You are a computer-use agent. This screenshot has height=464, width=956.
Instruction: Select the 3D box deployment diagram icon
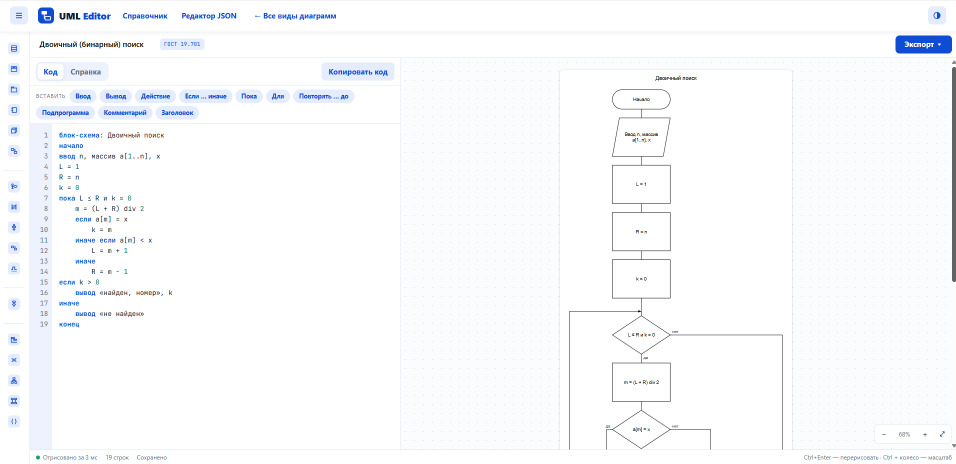(x=15, y=130)
